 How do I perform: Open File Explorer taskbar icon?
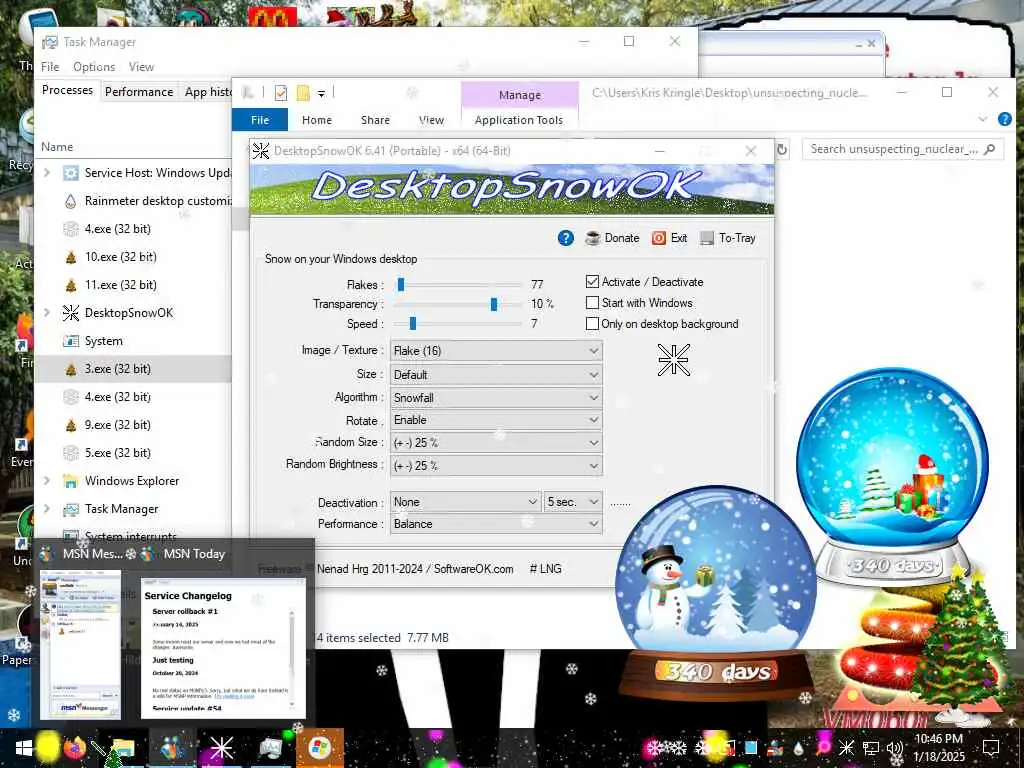(x=121, y=748)
